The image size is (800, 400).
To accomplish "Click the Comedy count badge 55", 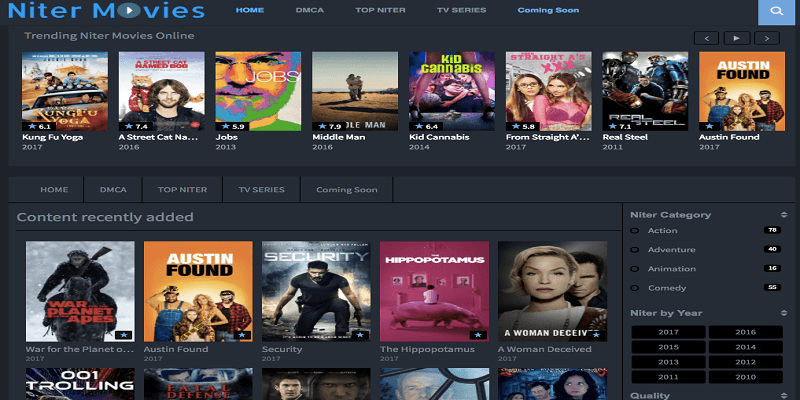I will 772,287.
